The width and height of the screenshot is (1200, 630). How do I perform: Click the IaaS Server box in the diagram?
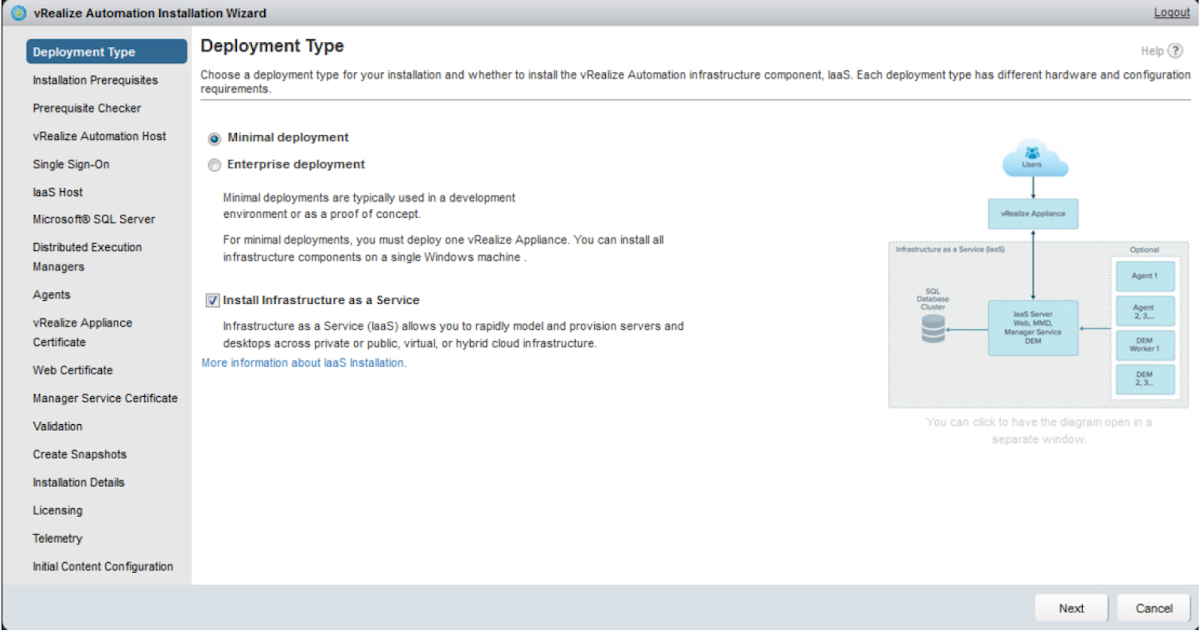[1036, 327]
